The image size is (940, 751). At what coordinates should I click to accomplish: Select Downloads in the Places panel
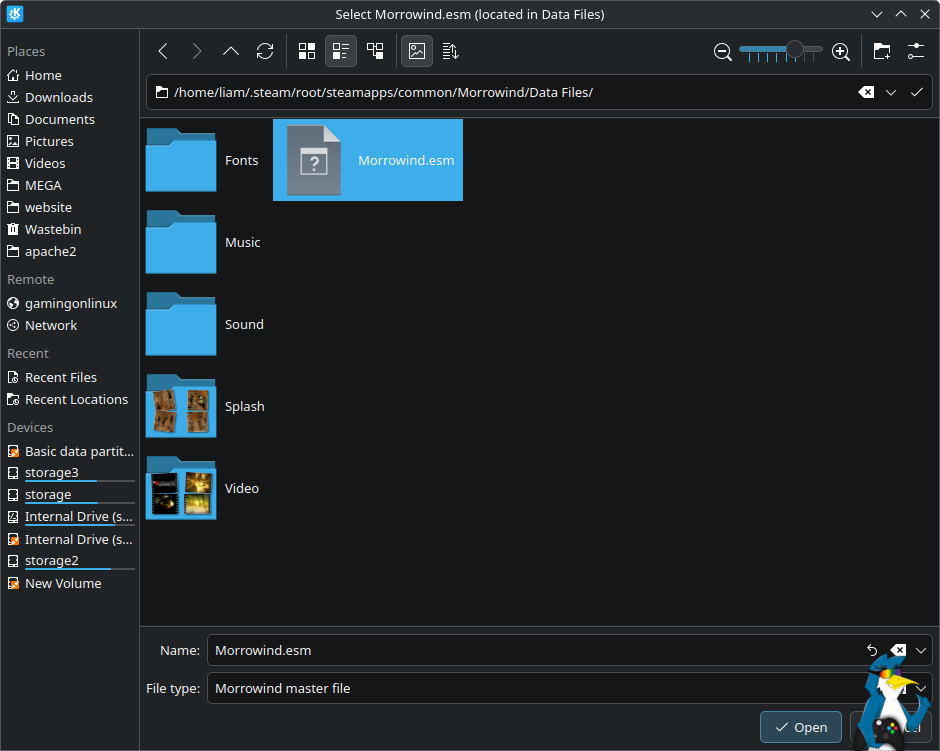tap(58, 97)
